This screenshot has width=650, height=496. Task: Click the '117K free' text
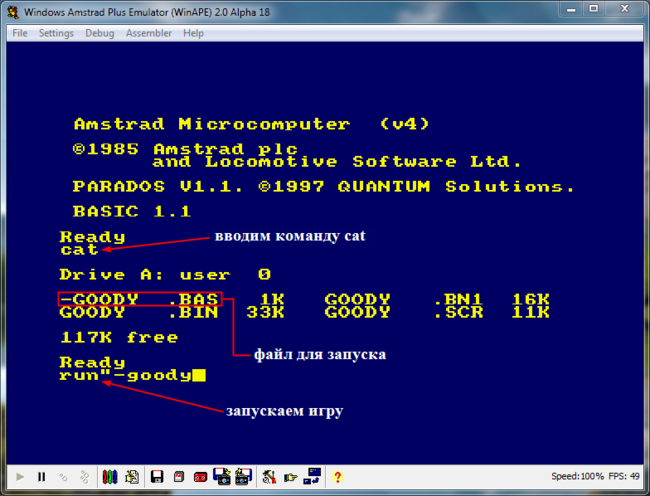119,337
